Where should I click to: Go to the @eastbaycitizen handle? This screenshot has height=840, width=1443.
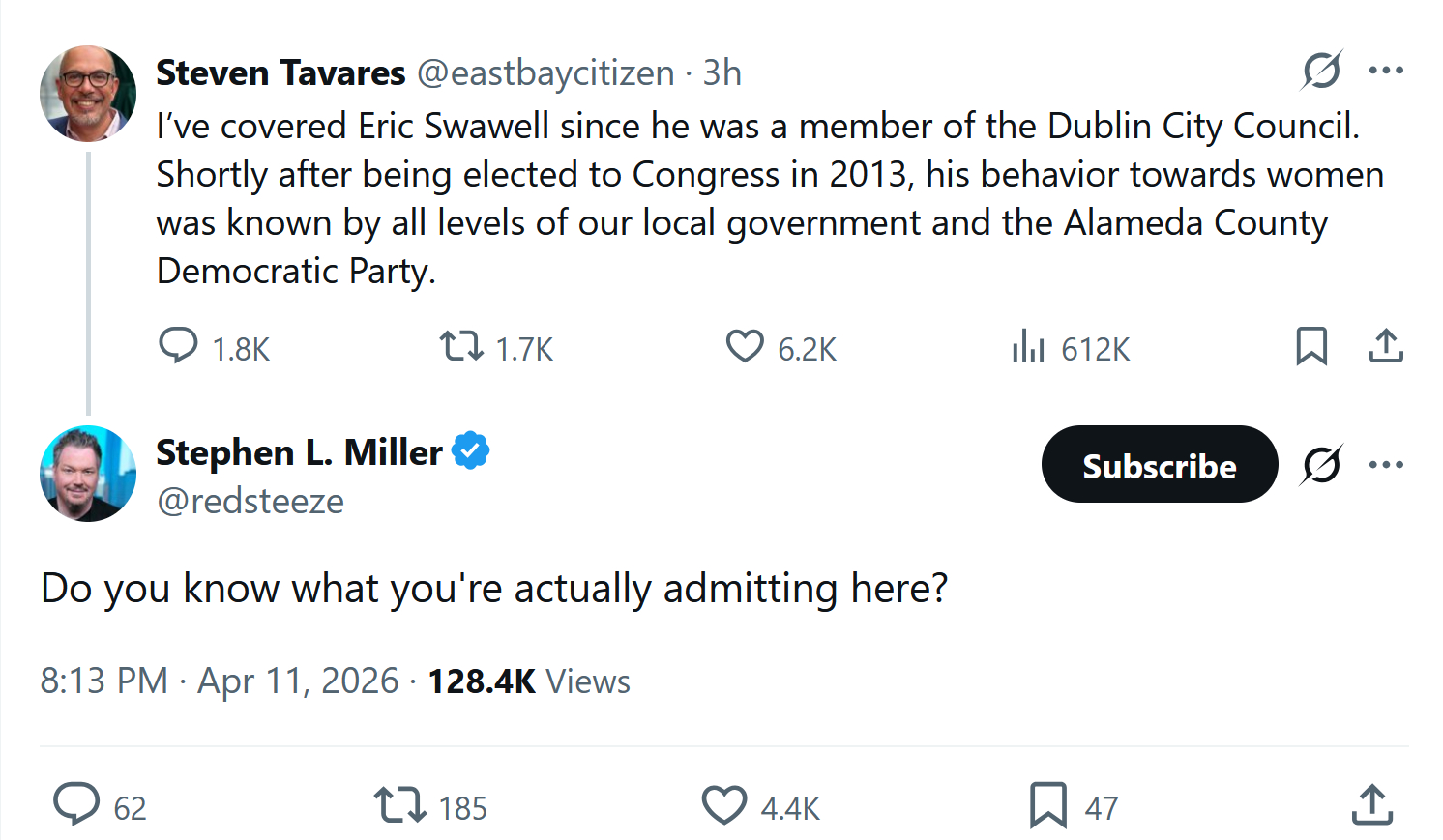click(x=545, y=73)
